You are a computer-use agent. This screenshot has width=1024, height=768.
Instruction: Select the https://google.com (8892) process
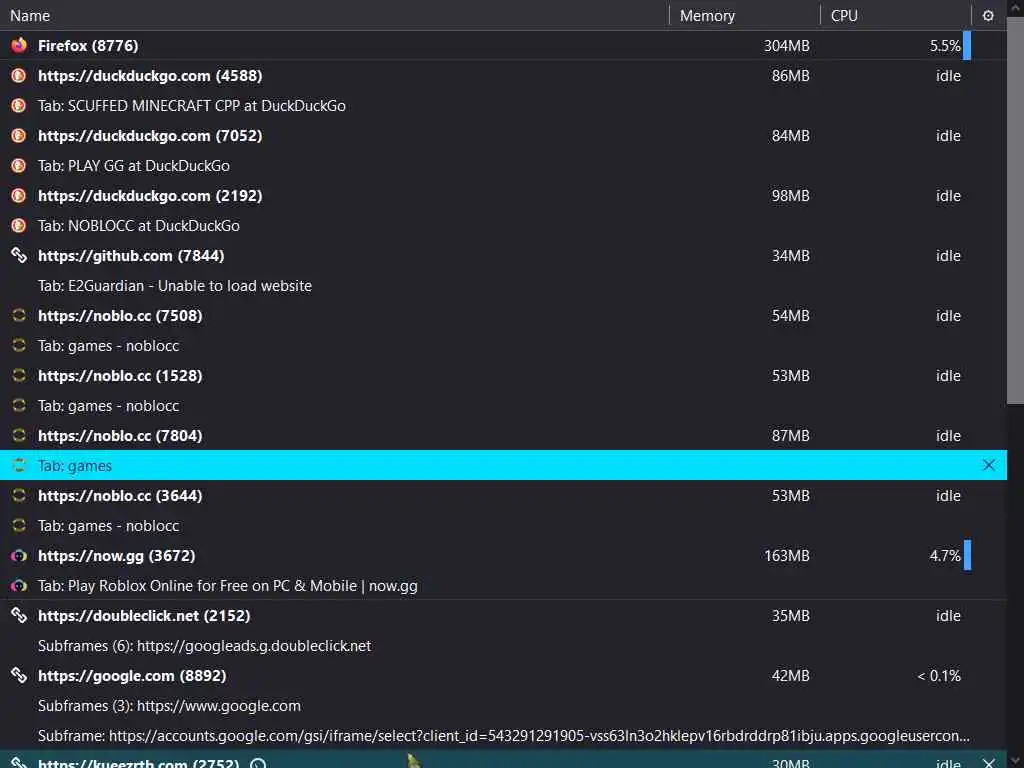pyautogui.click(x=504, y=675)
